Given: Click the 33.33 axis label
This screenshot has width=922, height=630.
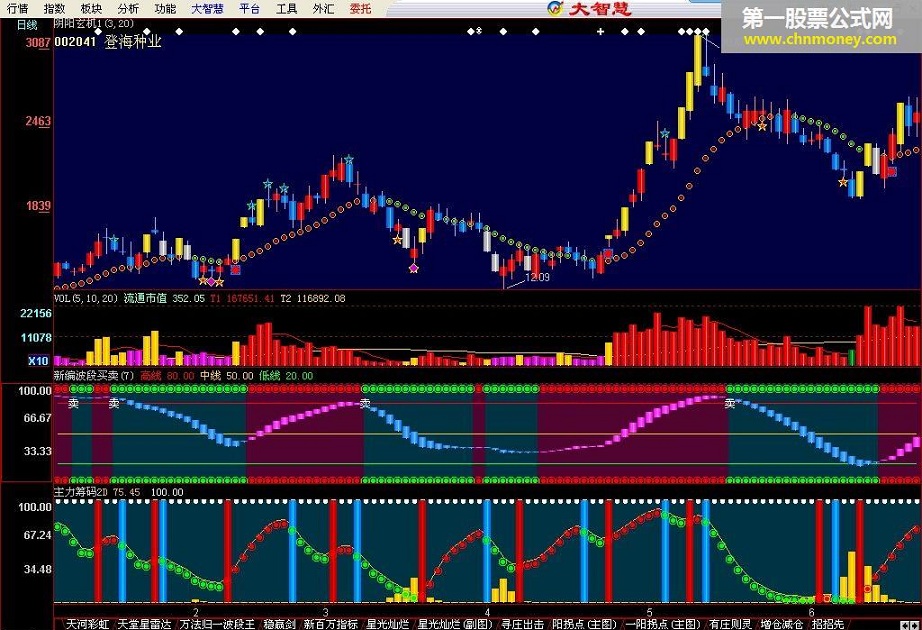Looking at the screenshot, I should (38, 451).
